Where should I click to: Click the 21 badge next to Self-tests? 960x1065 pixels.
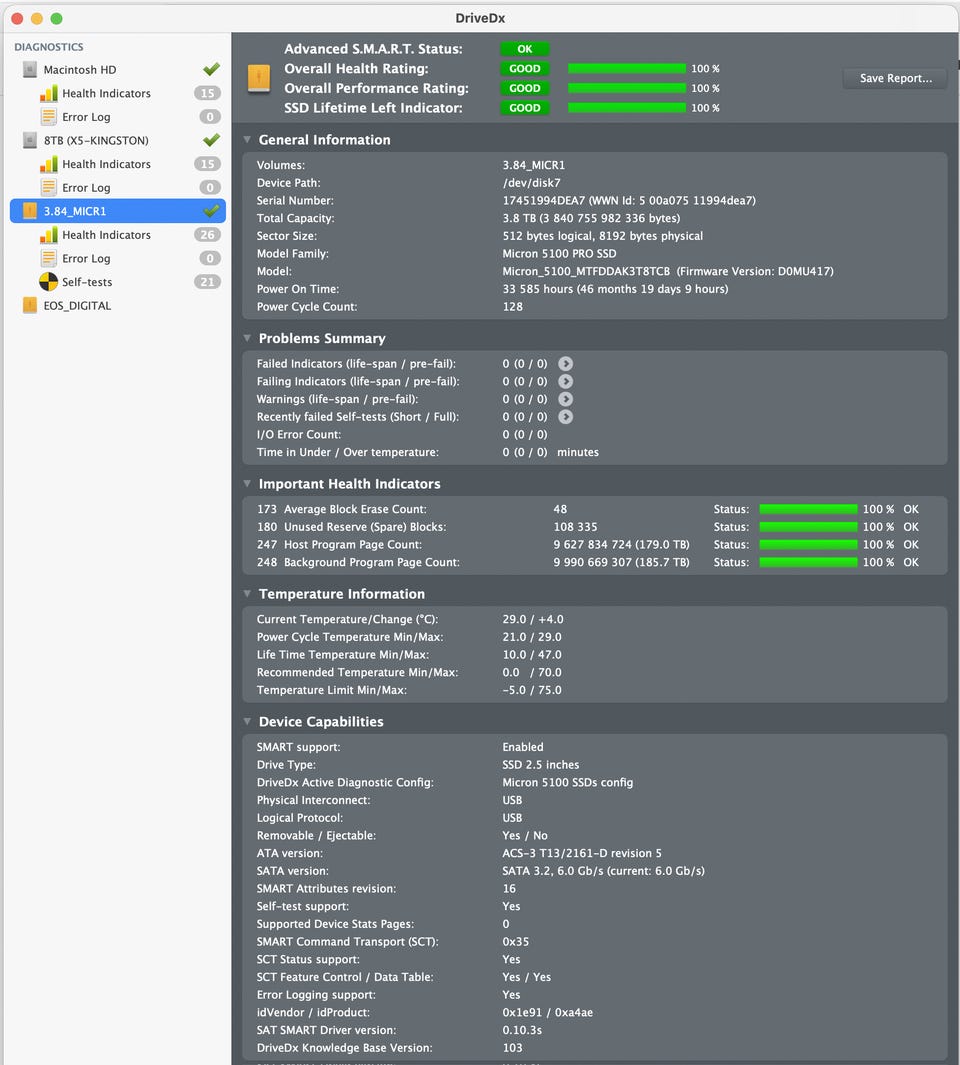tap(207, 281)
